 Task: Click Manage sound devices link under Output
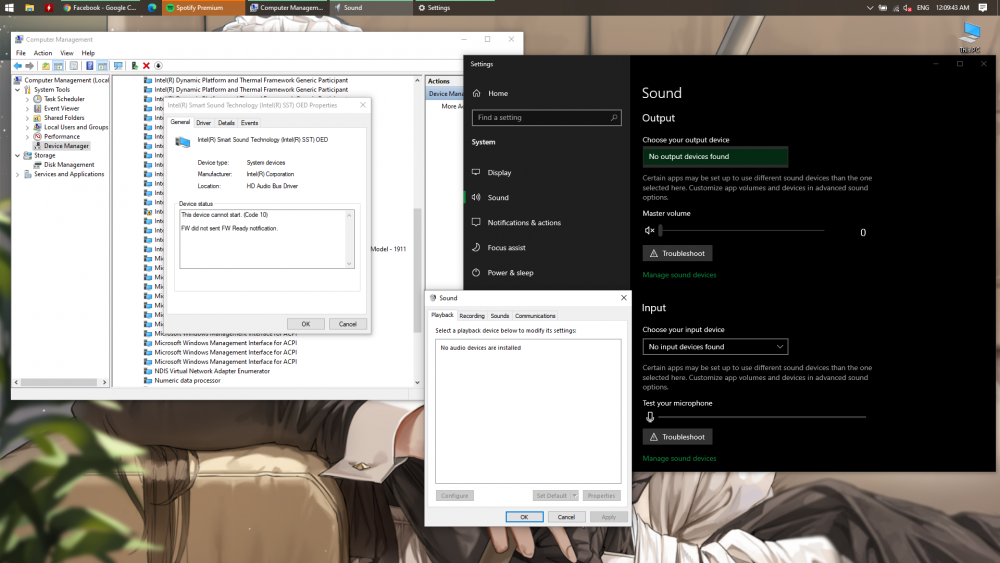[679, 275]
